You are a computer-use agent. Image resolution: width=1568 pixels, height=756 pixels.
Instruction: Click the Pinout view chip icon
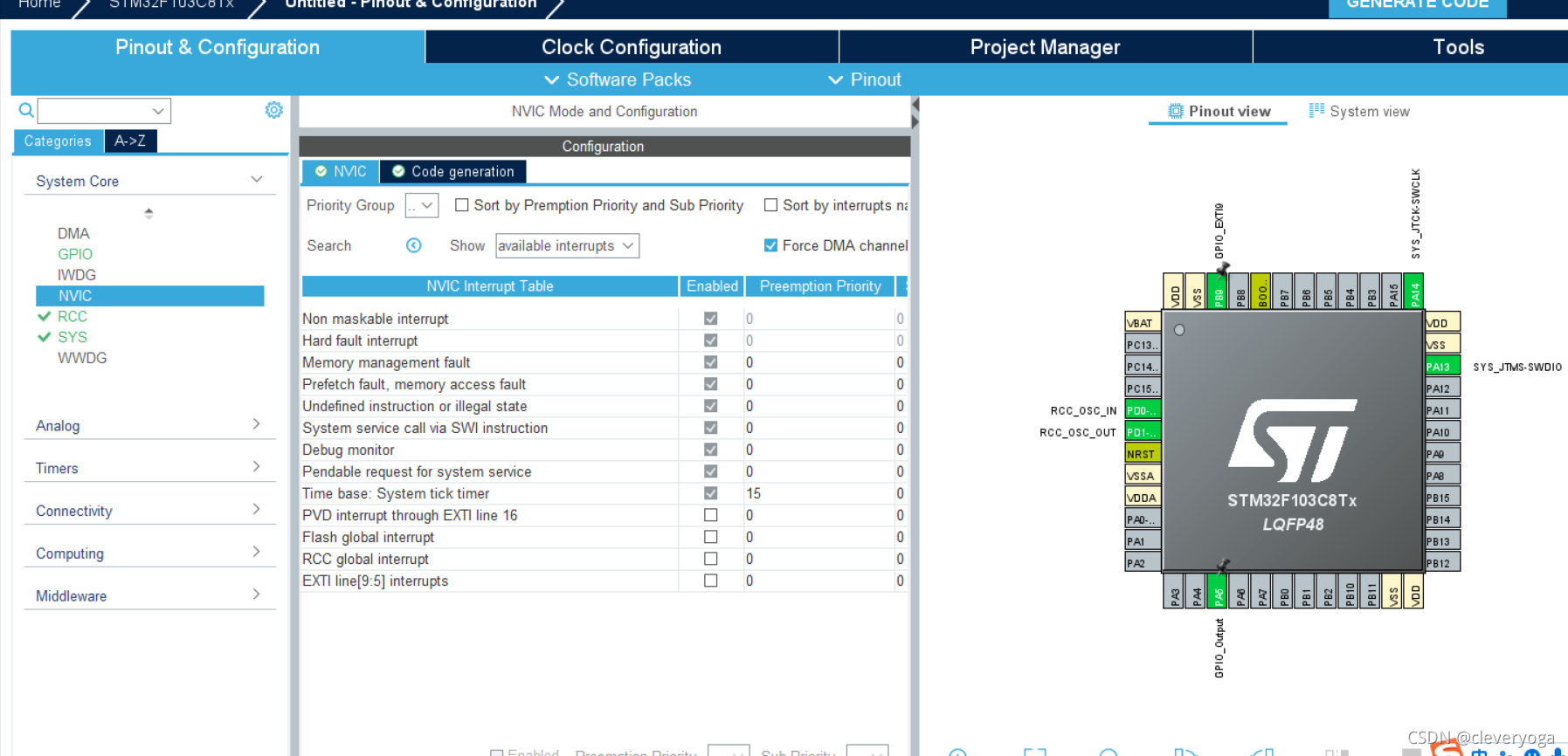pos(1176,111)
